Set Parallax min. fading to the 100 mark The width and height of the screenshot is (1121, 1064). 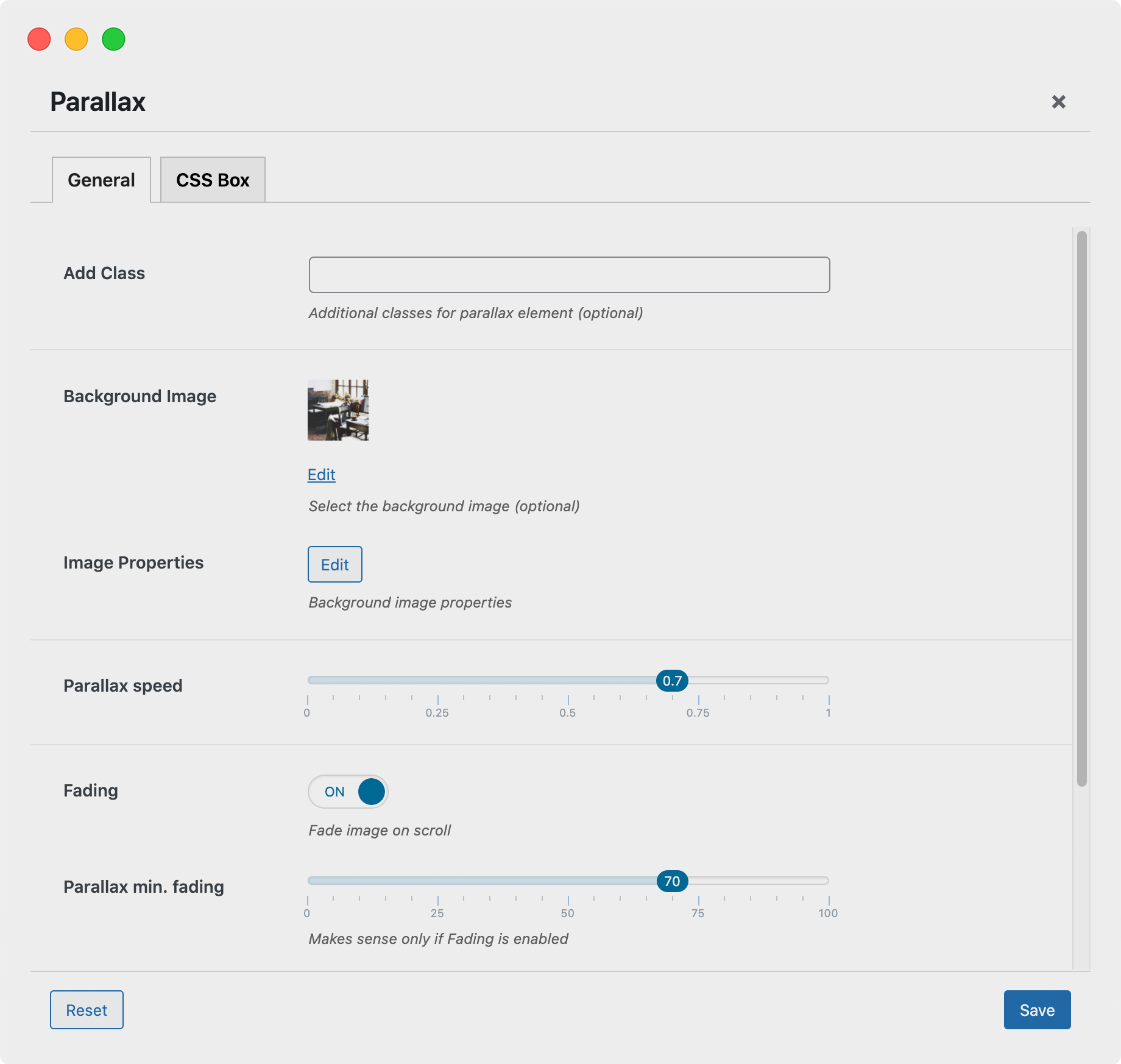coord(828,881)
